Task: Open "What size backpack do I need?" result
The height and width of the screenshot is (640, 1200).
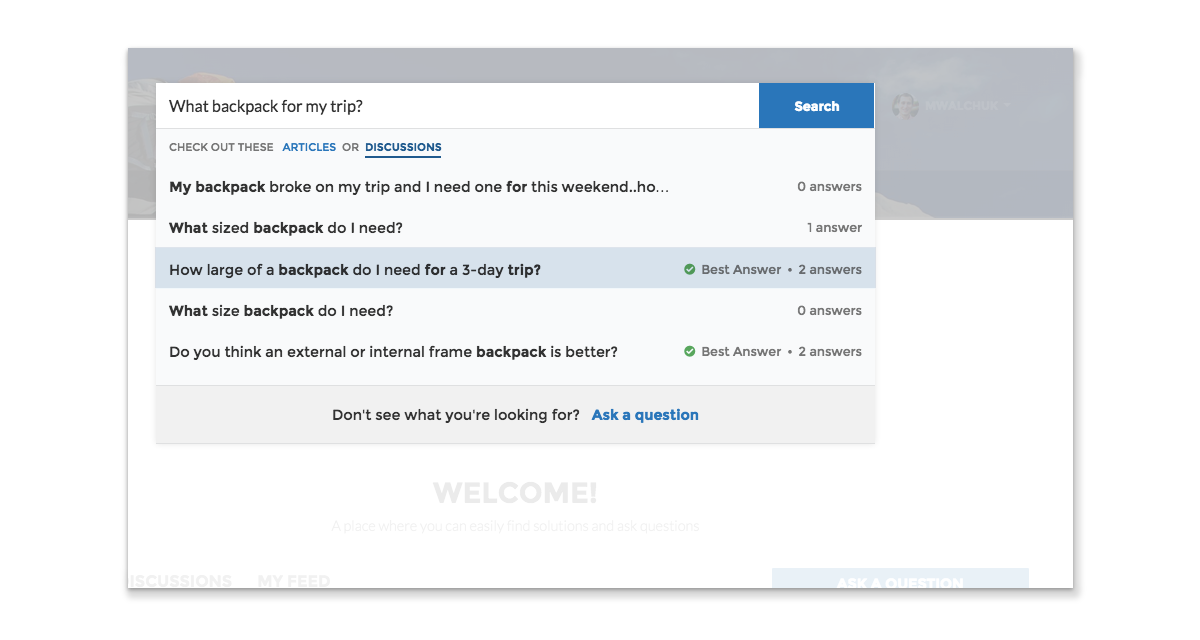Action: click(281, 311)
